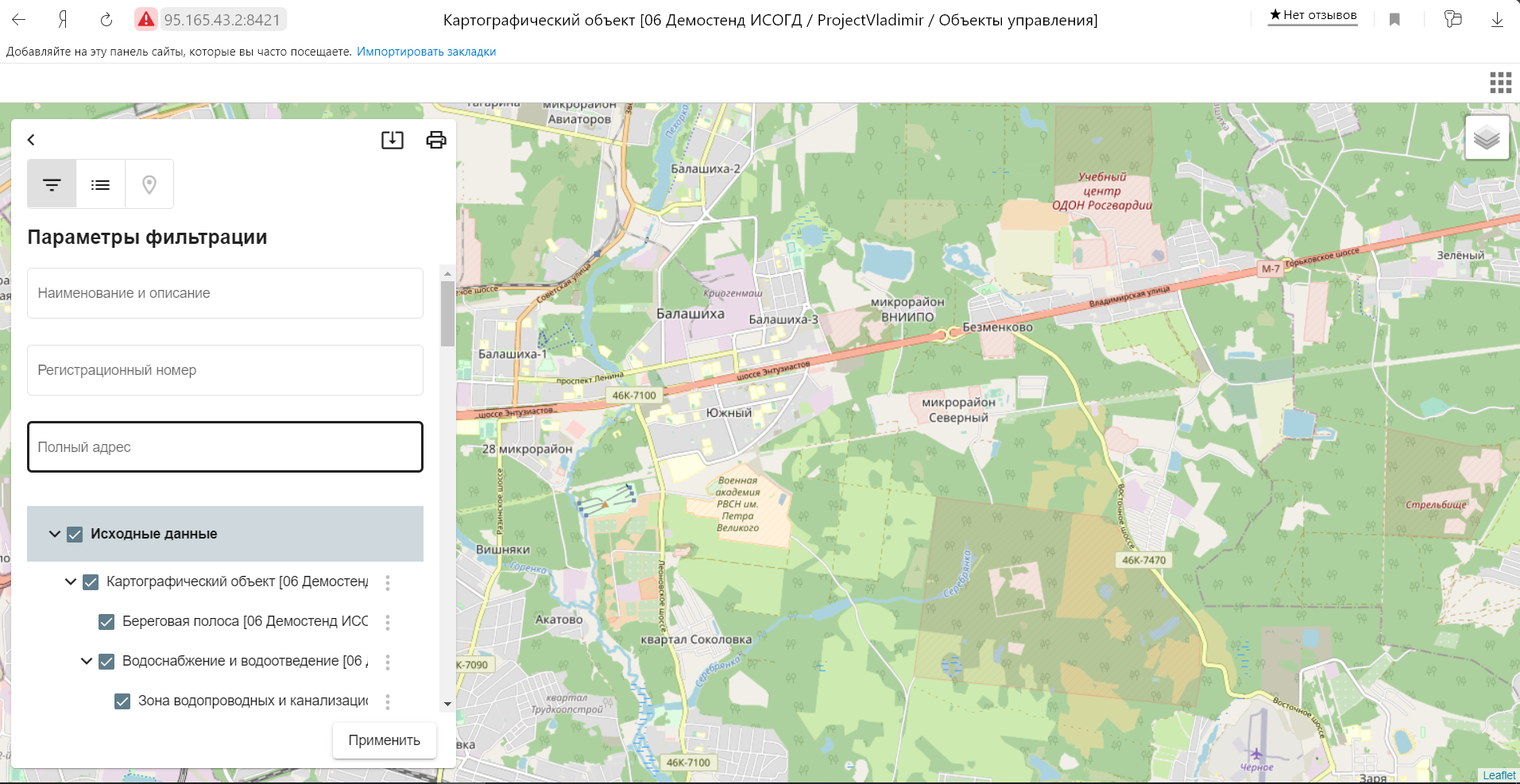This screenshot has height=784, width=1520.
Task: Click the insecure connection warning icon
Action: (x=146, y=20)
